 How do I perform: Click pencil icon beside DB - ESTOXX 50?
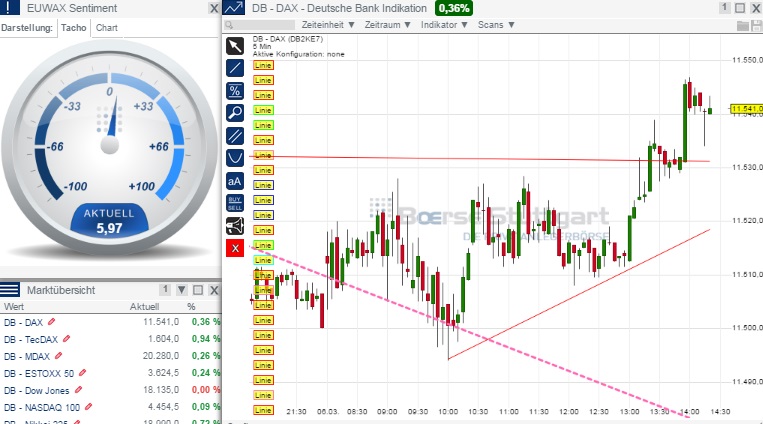tap(82, 373)
